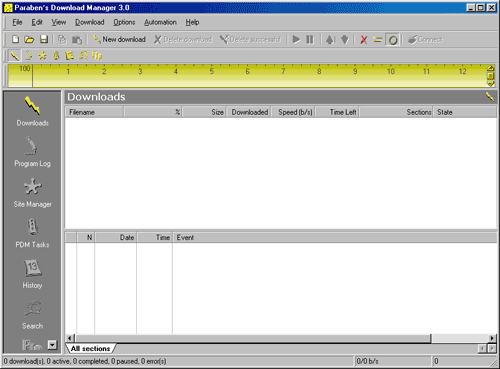500x369 pixels.
Task: Sort by State column header
Action: 465,112
